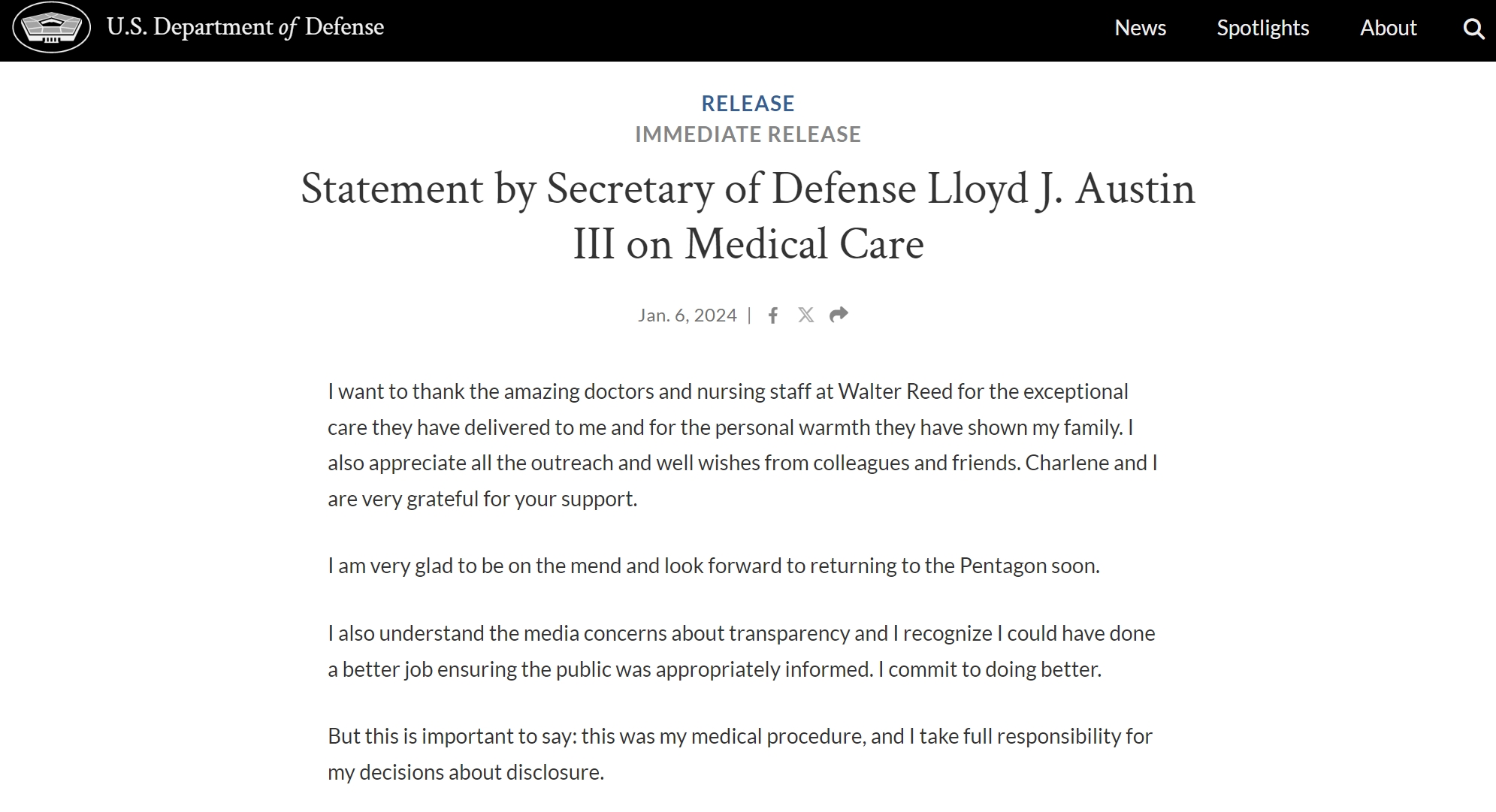Click the paragraph on disclosure responsibility
This screenshot has width=1496, height=812.
[739, 754]
